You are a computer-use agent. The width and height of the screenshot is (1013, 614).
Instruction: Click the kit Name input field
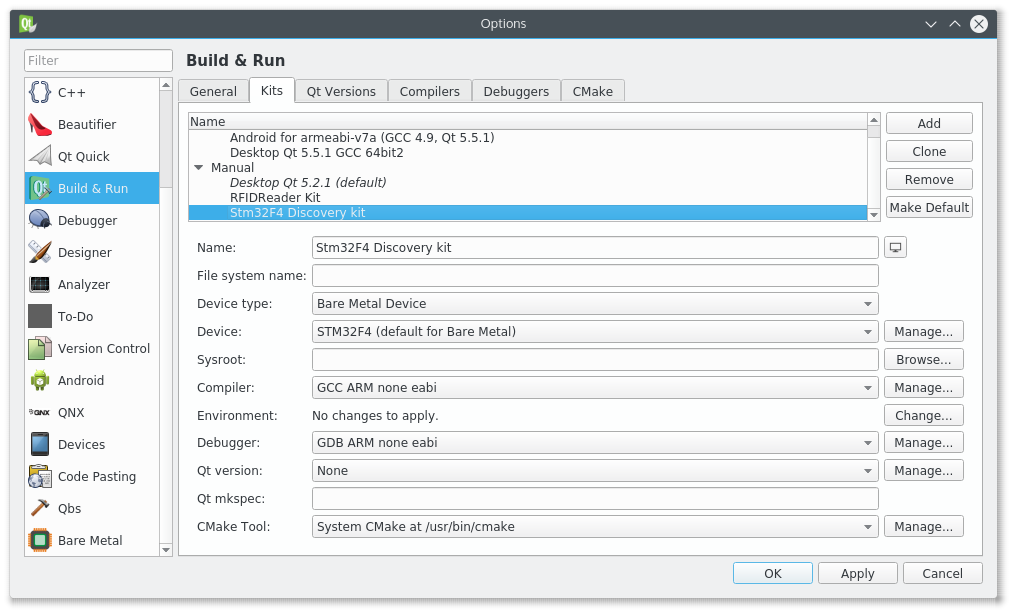coord(595,248)
